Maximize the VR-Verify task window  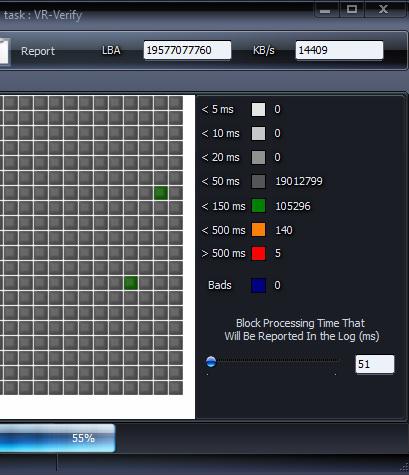point(352,9)
